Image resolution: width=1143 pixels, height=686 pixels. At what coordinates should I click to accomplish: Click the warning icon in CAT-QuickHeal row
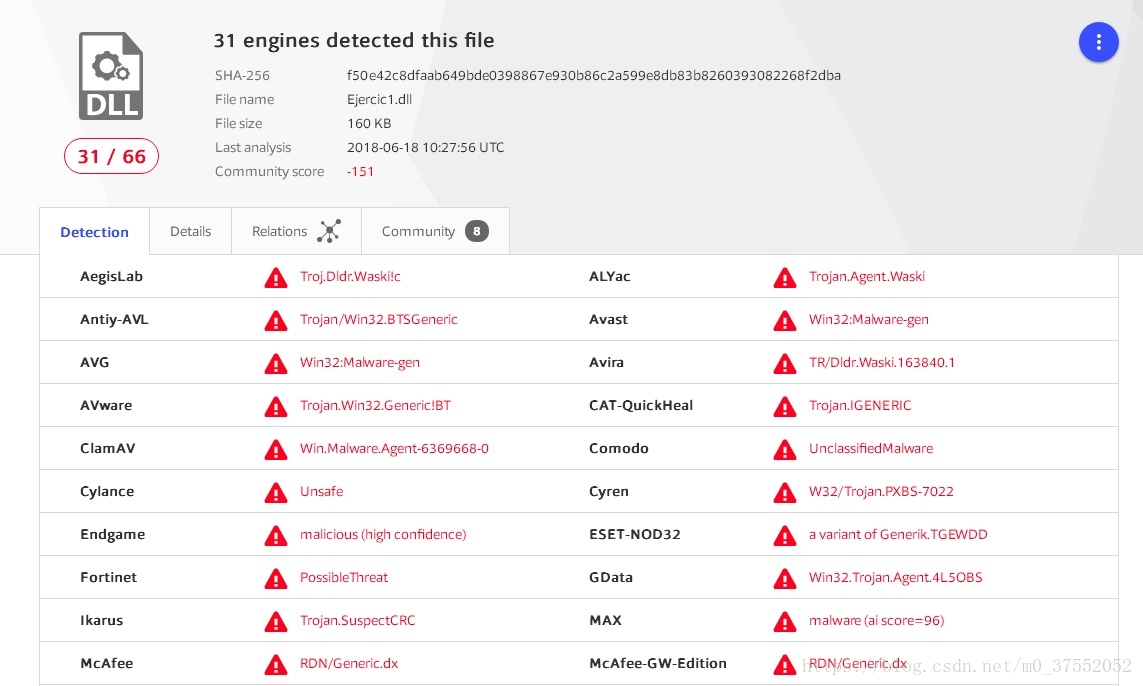tap(784, 407)
